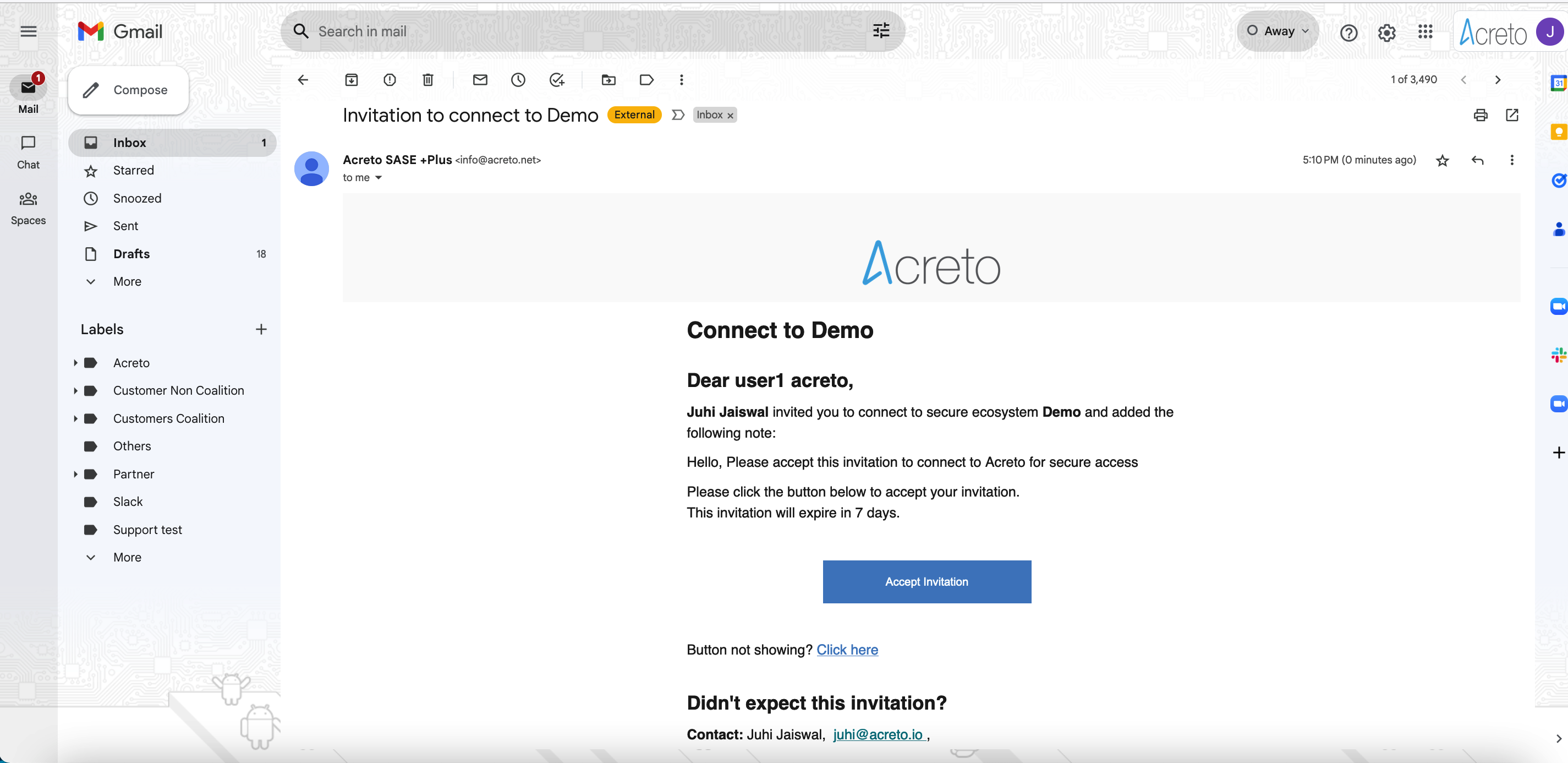
Task: Compose a new email
Action: tap(128, 90)
